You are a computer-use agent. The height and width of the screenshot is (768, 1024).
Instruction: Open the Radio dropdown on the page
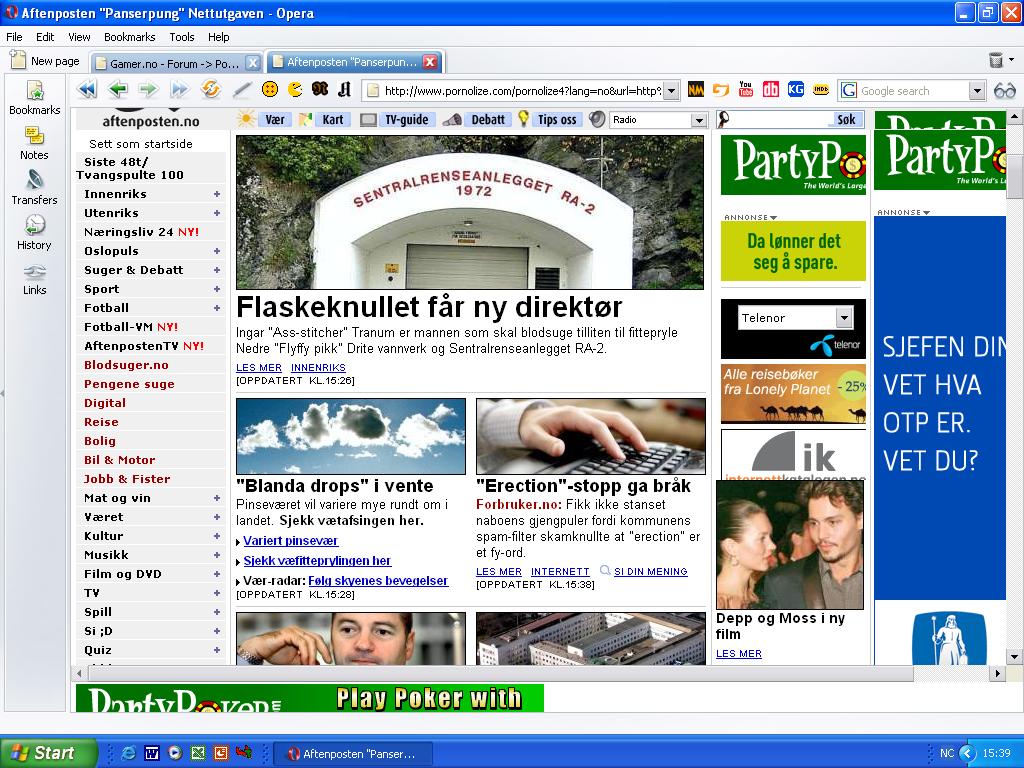click(x=699, y=120)
